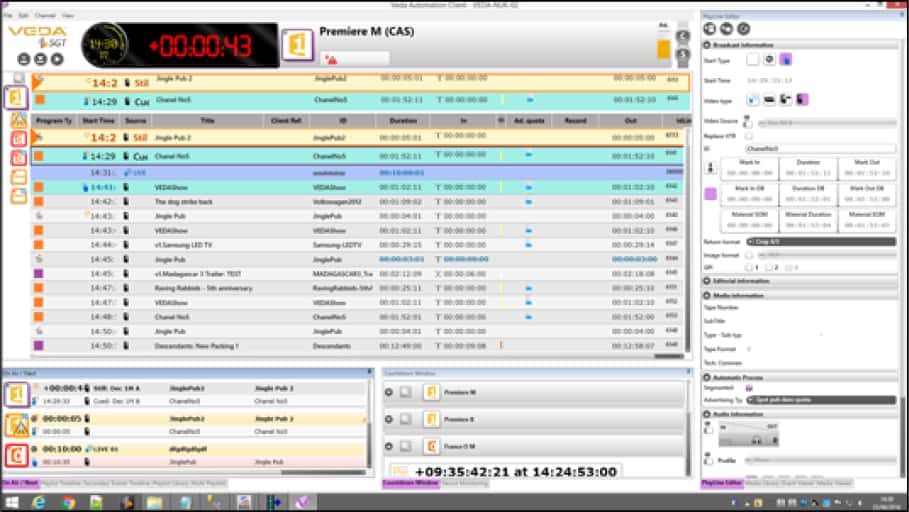This screenshot has width=909, height=512.
Task: Open the Channel menu
Action: coord(45,16)
